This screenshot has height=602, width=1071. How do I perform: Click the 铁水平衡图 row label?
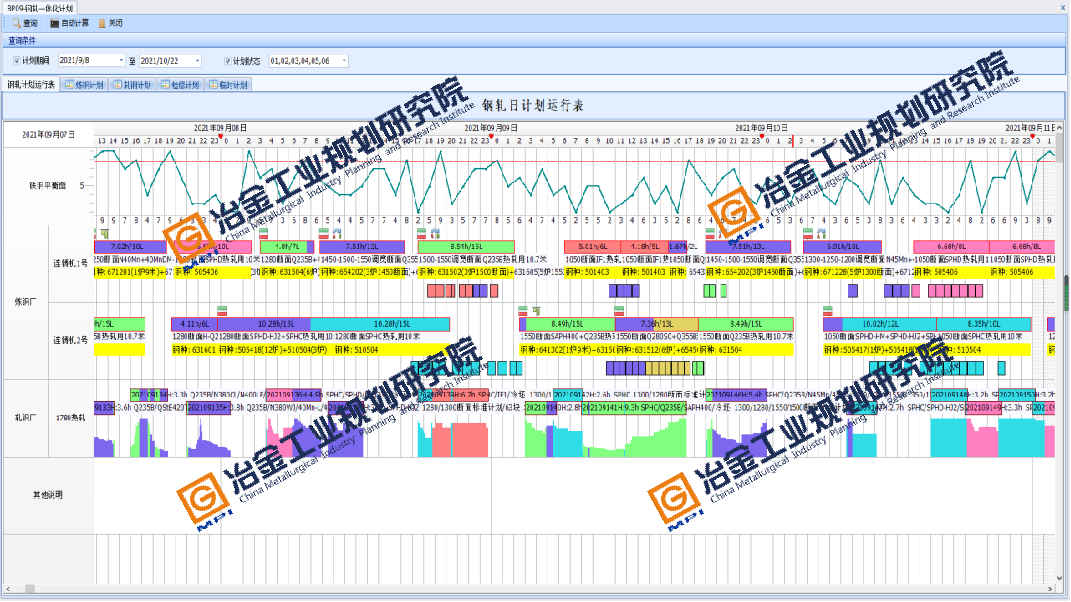pos(48,186)
